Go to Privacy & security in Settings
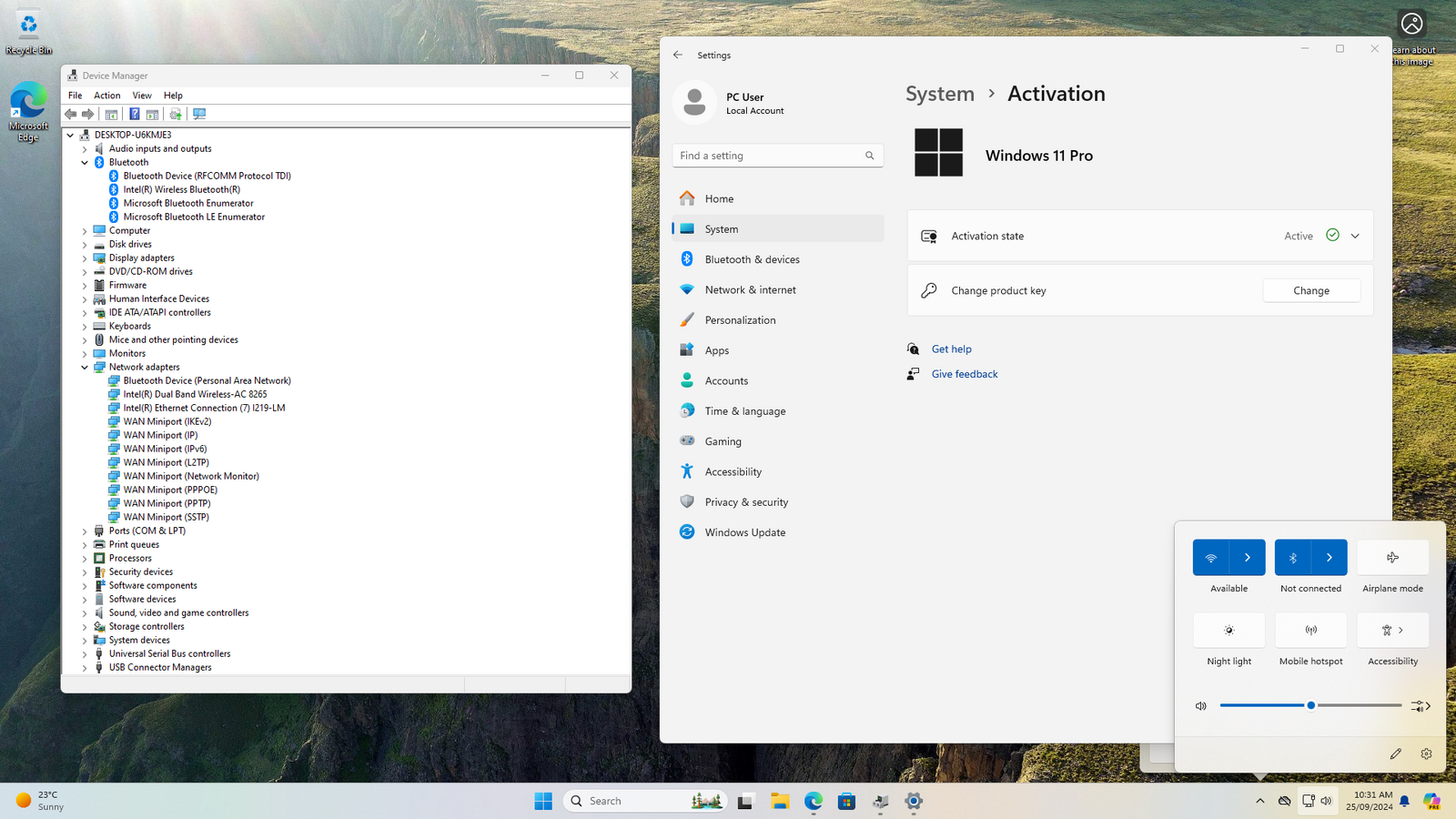 click(x=778, y=502)
